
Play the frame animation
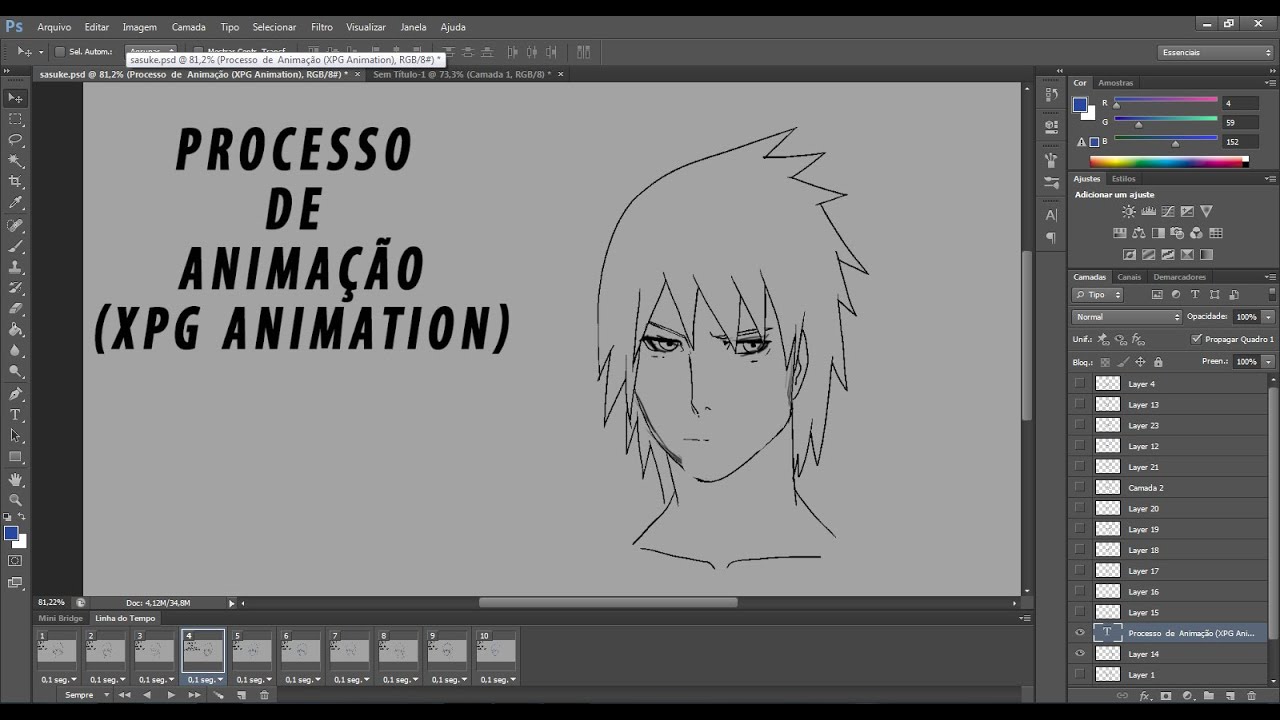(170, 695)
